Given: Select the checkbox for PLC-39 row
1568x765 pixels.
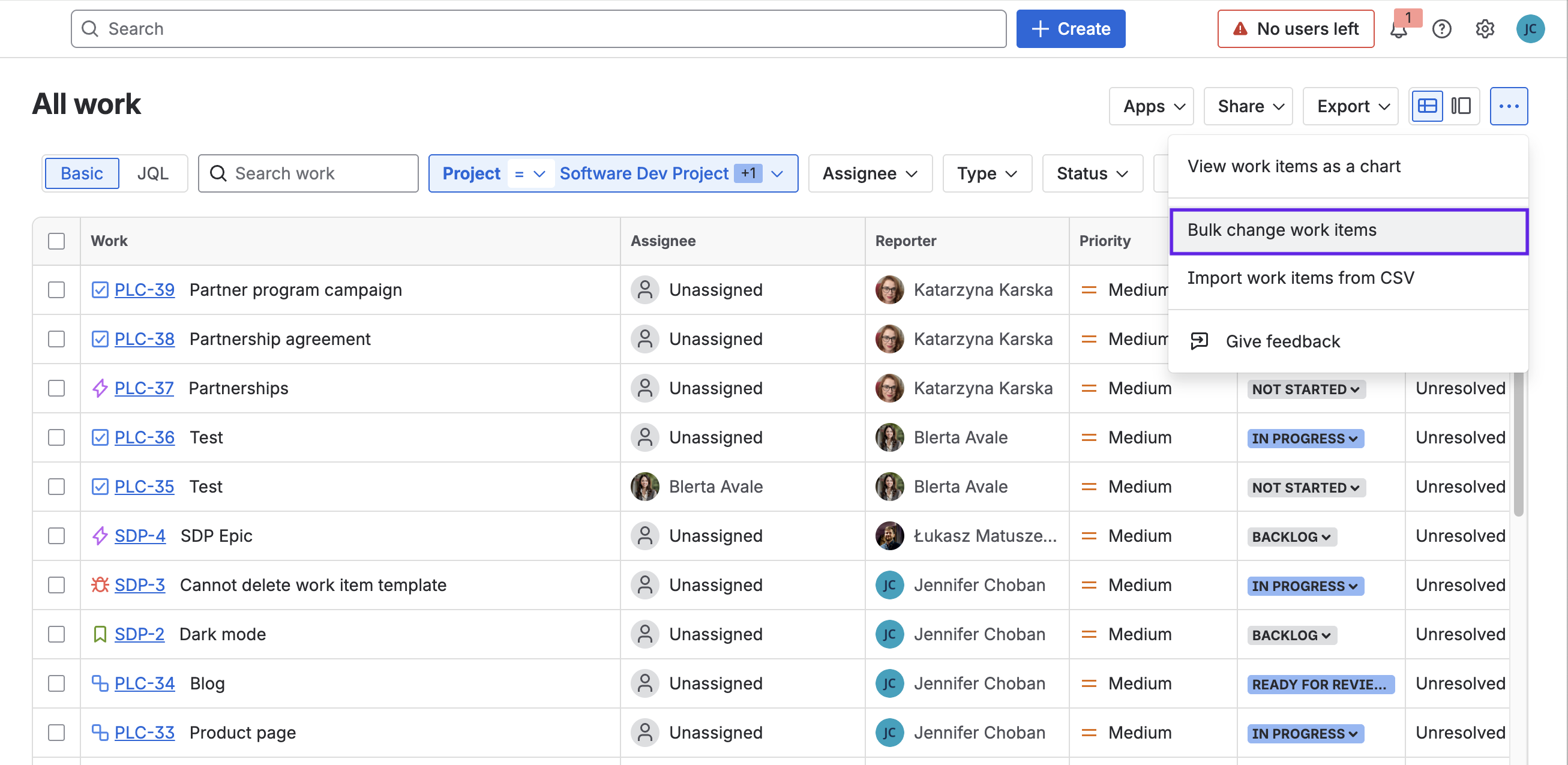Looking at the screenshot, I should pos(56,290).
